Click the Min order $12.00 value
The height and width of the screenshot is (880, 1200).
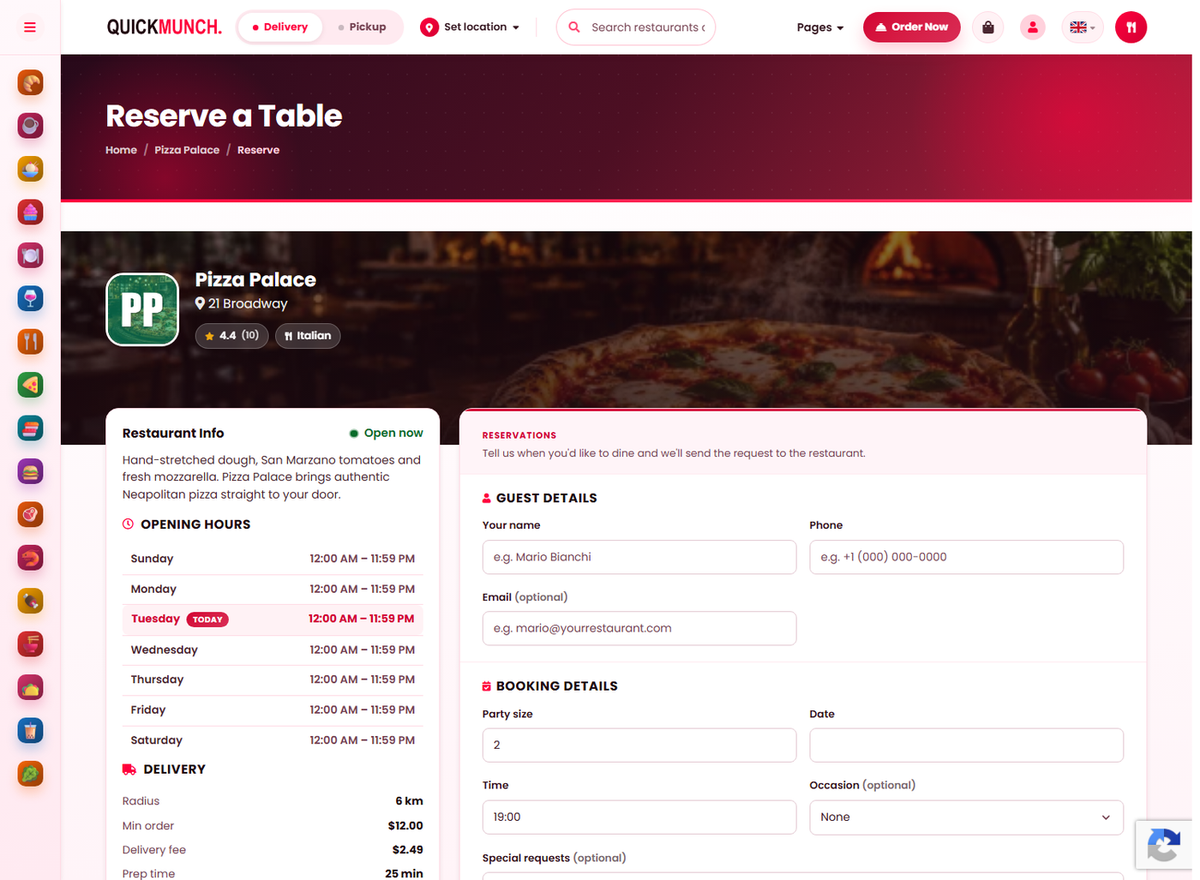[405, 826]
